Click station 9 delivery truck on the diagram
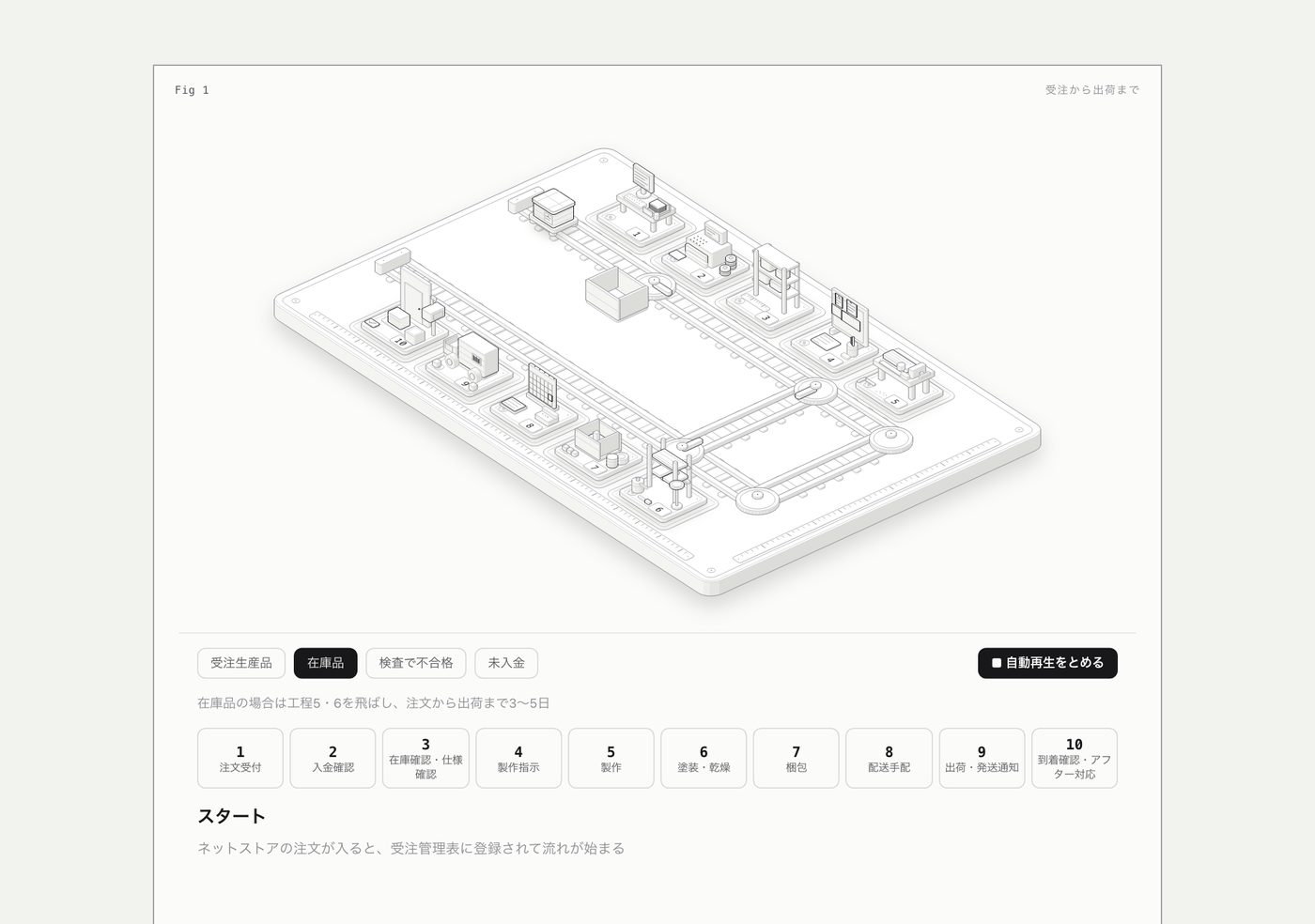The width and height of the screenshot is (1315, 924). pyautogui.click(x=470, y=364)
